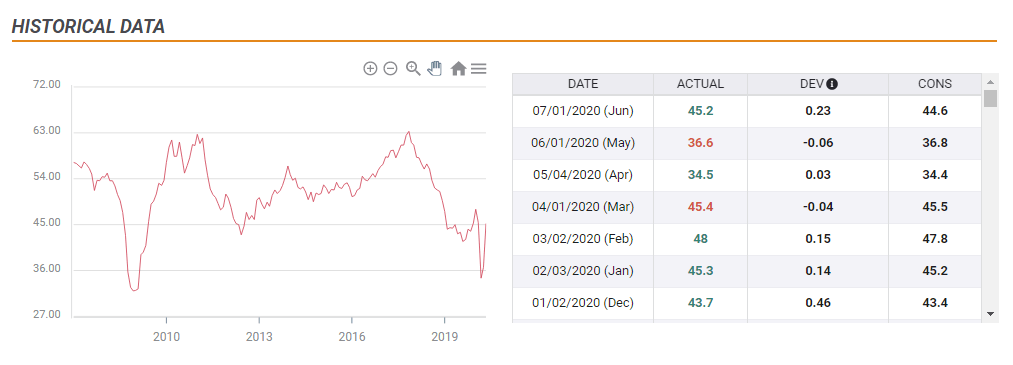Screen dimensions: 1013x365
Task: Click the zoom in plus icon
Action: tap(370, 68)
